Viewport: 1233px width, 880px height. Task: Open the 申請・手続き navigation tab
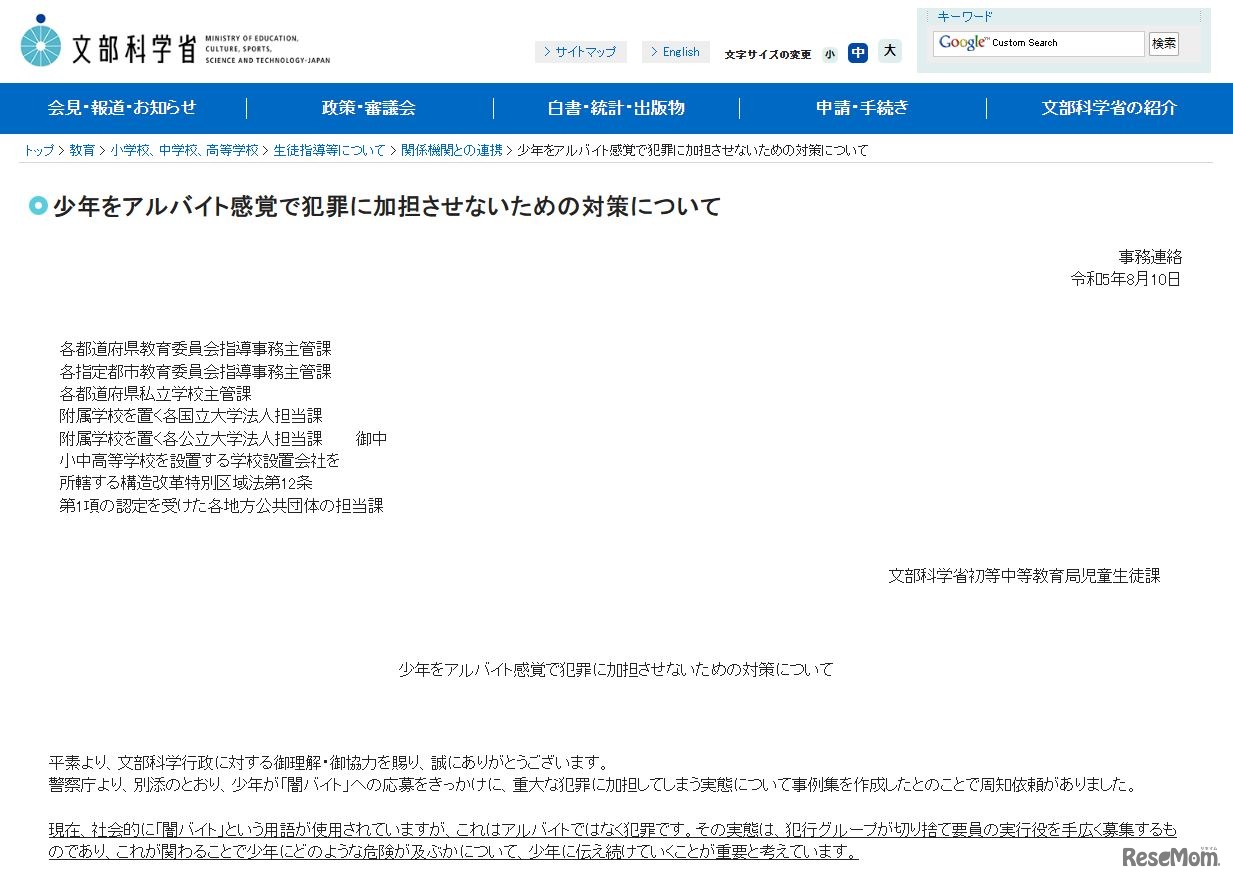(861, 108)
